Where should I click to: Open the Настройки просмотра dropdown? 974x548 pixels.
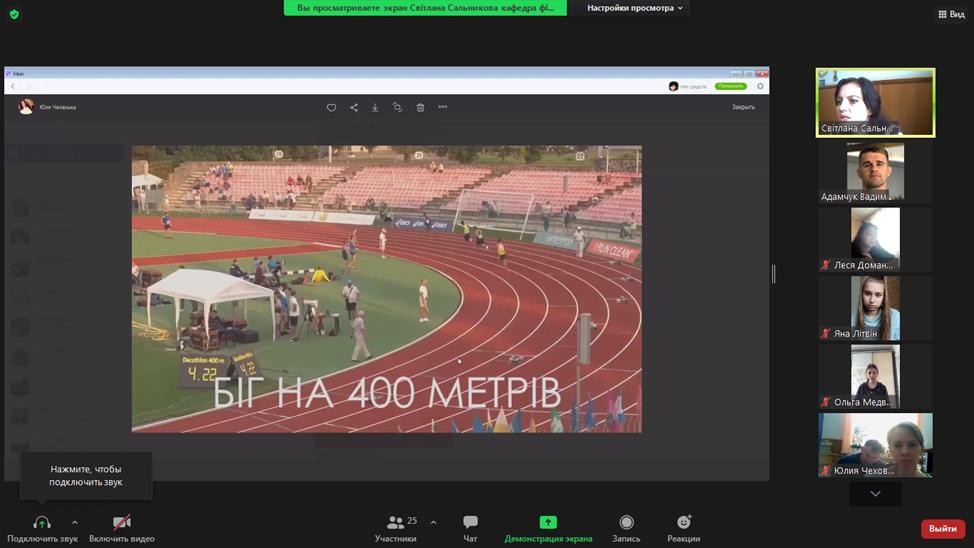coord(635,8)
